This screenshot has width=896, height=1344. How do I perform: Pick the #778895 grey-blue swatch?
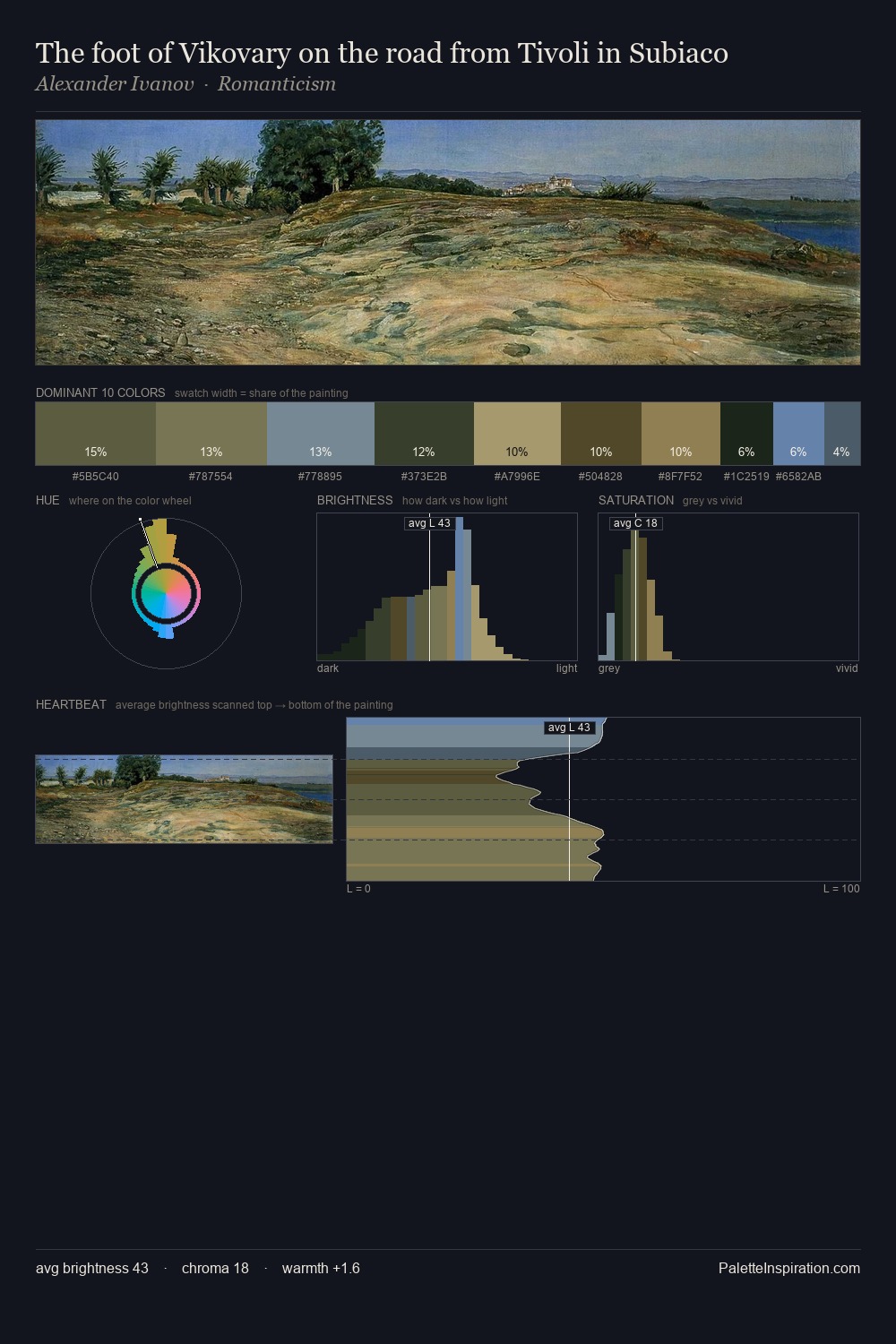(321, 434)
